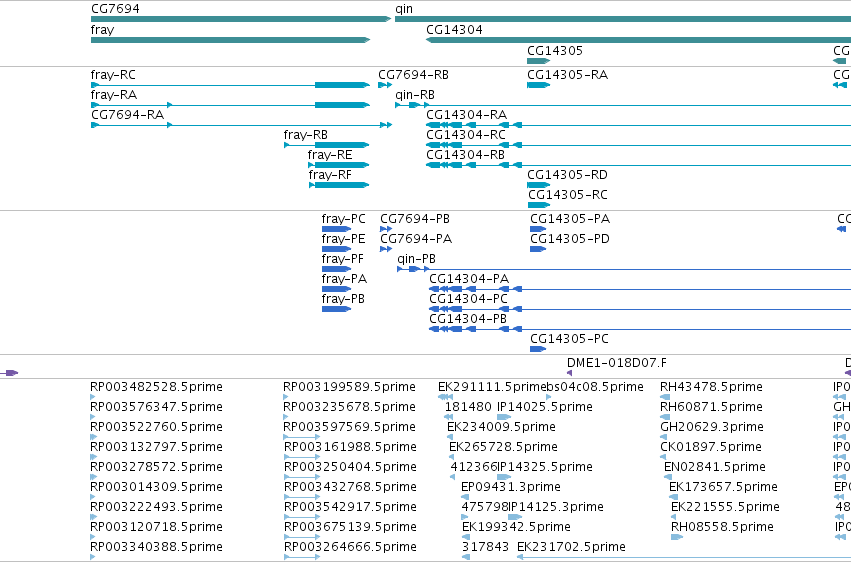Viewport: 851px width, 562px height.
Task: Select protein fray-PE
Action: click(x=344, y=239)
